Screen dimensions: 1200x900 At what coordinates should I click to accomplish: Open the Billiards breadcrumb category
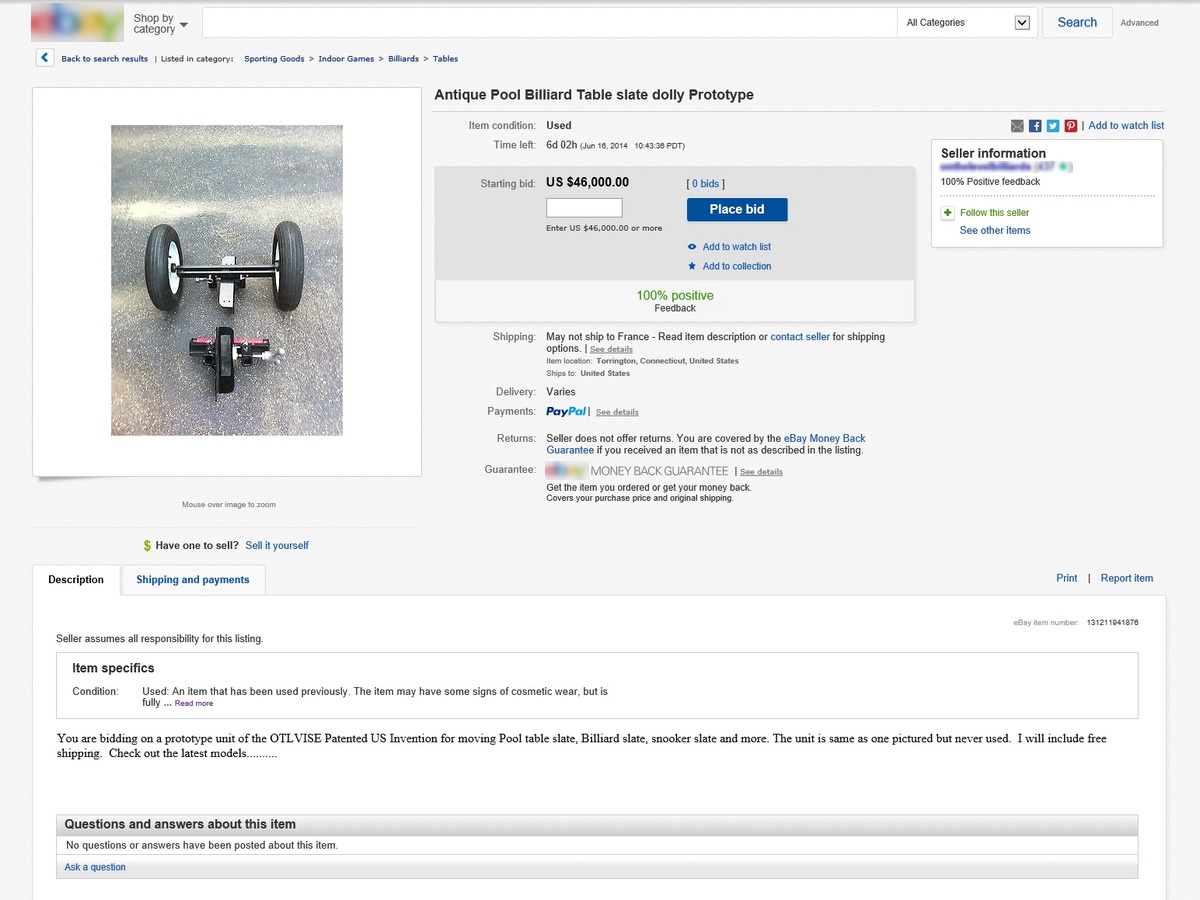pyautogui.click(x=404, y=59)
